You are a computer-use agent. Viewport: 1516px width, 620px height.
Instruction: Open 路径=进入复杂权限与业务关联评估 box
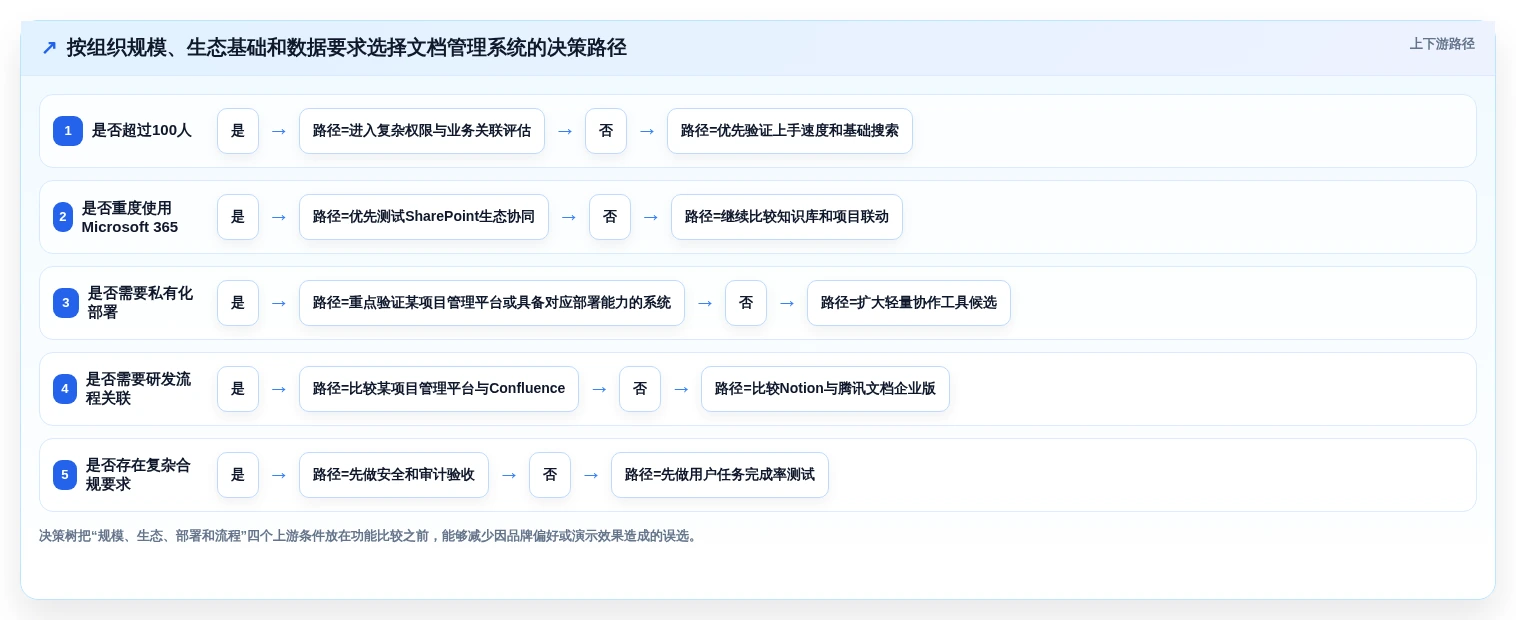pyautogui.click(x=422, y=131)
